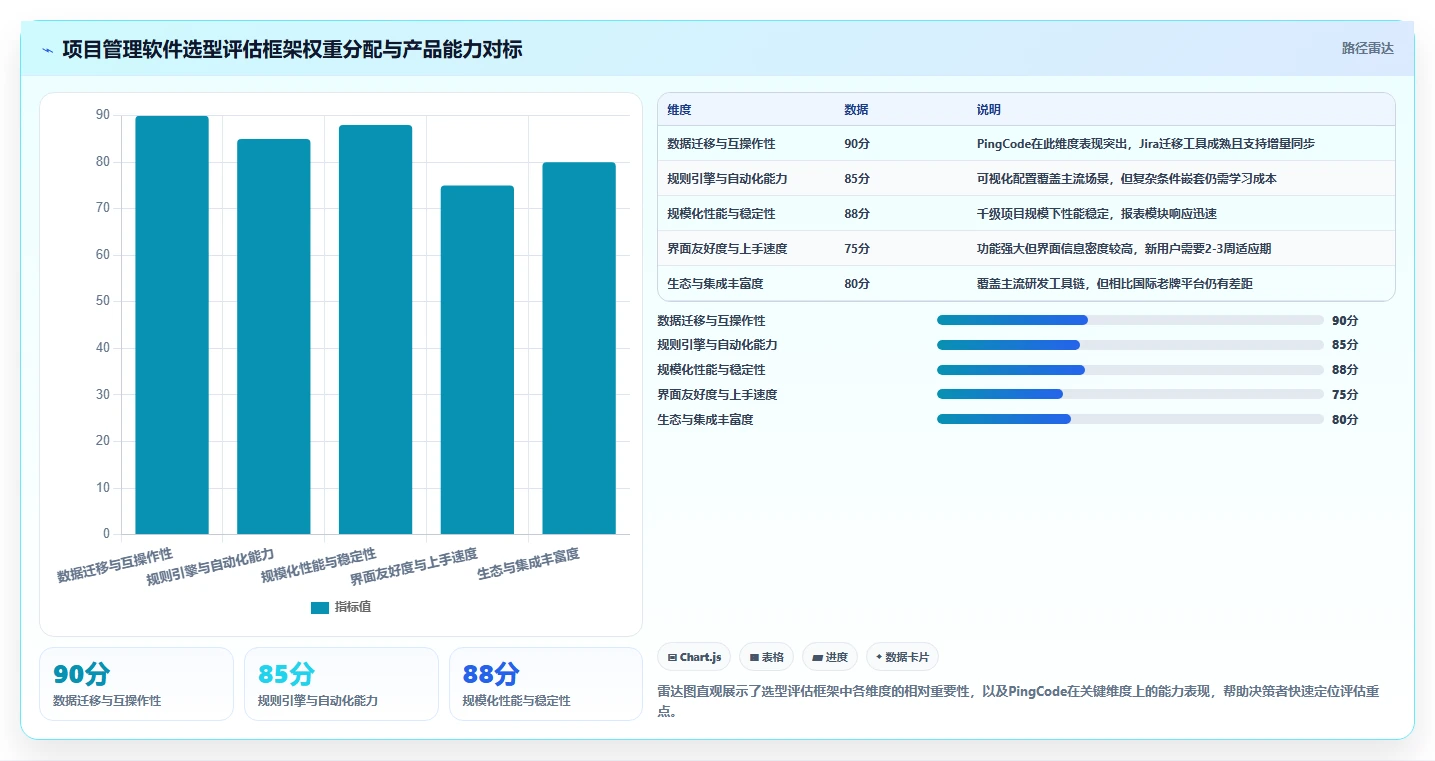Click the 数据迁移与互操作性 bar in chart
The width and height of the screenshot is (1435, 761).
click(x=172, y=325)
